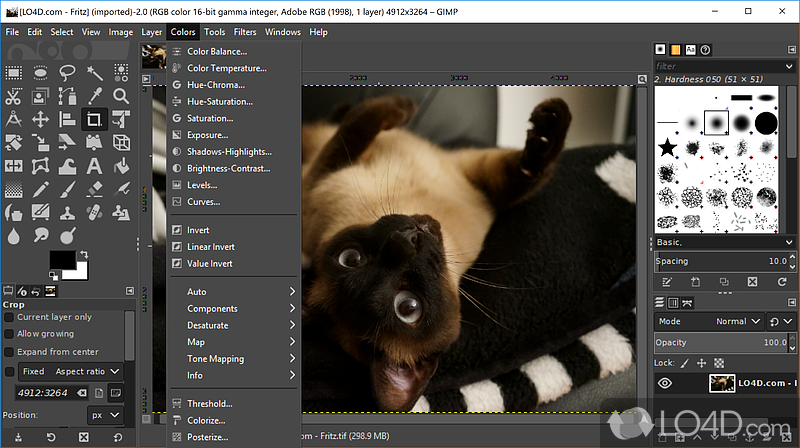Open the brush filter dropdown arrow
The image size is (800, 448).
click(x=789, y=66)
